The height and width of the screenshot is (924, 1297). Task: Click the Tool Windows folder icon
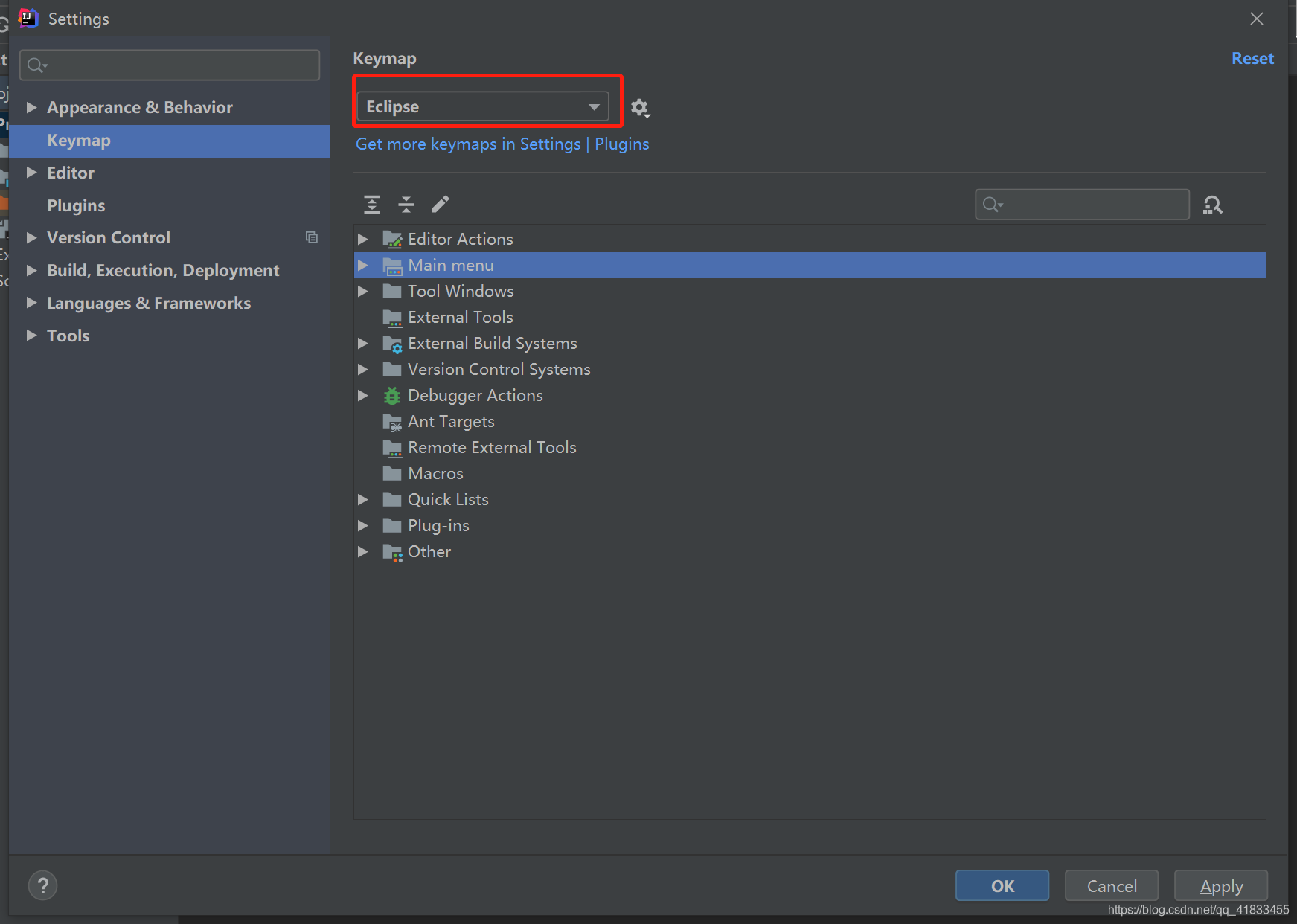coord(392,291)
